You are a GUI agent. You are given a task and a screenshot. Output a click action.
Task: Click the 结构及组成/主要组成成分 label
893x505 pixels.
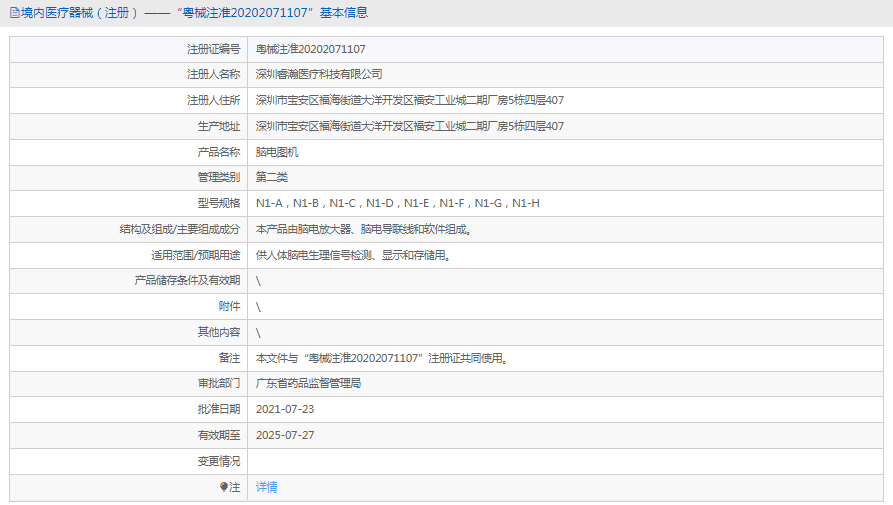tap(180, 229)
